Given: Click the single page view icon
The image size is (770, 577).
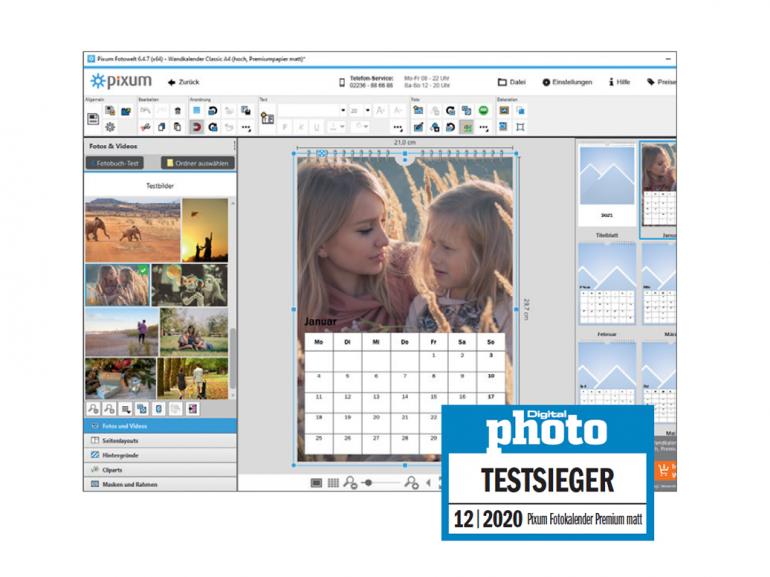Looking at the screenshot, I should click(x=317, y=483).
